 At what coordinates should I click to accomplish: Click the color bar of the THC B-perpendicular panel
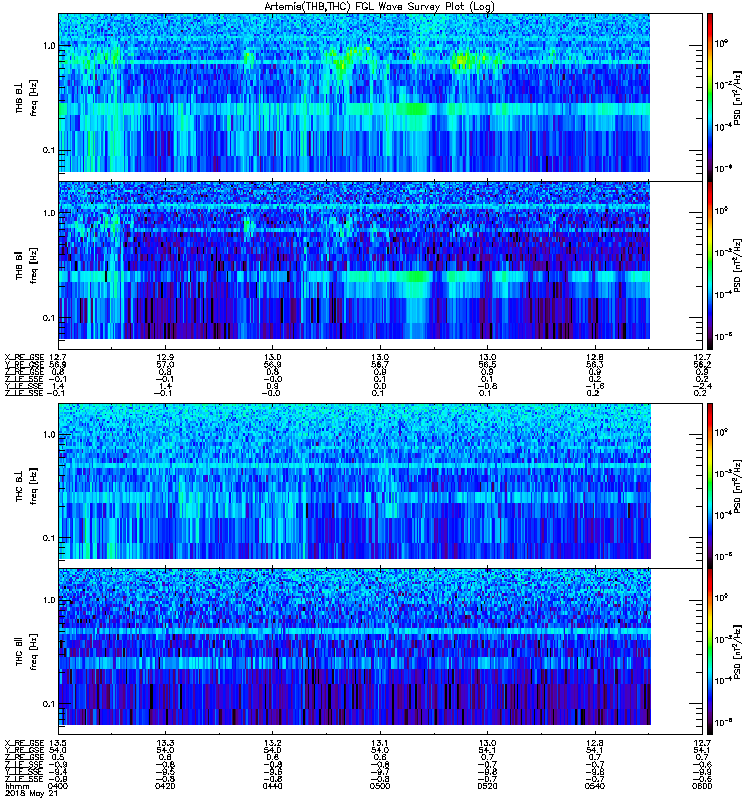pos(710,486)
